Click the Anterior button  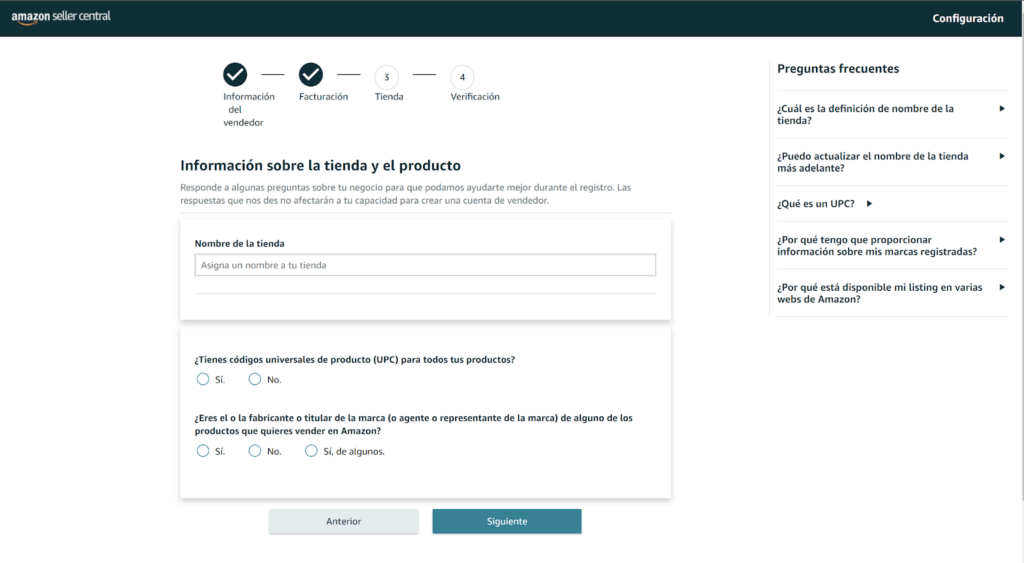point(344,521)
